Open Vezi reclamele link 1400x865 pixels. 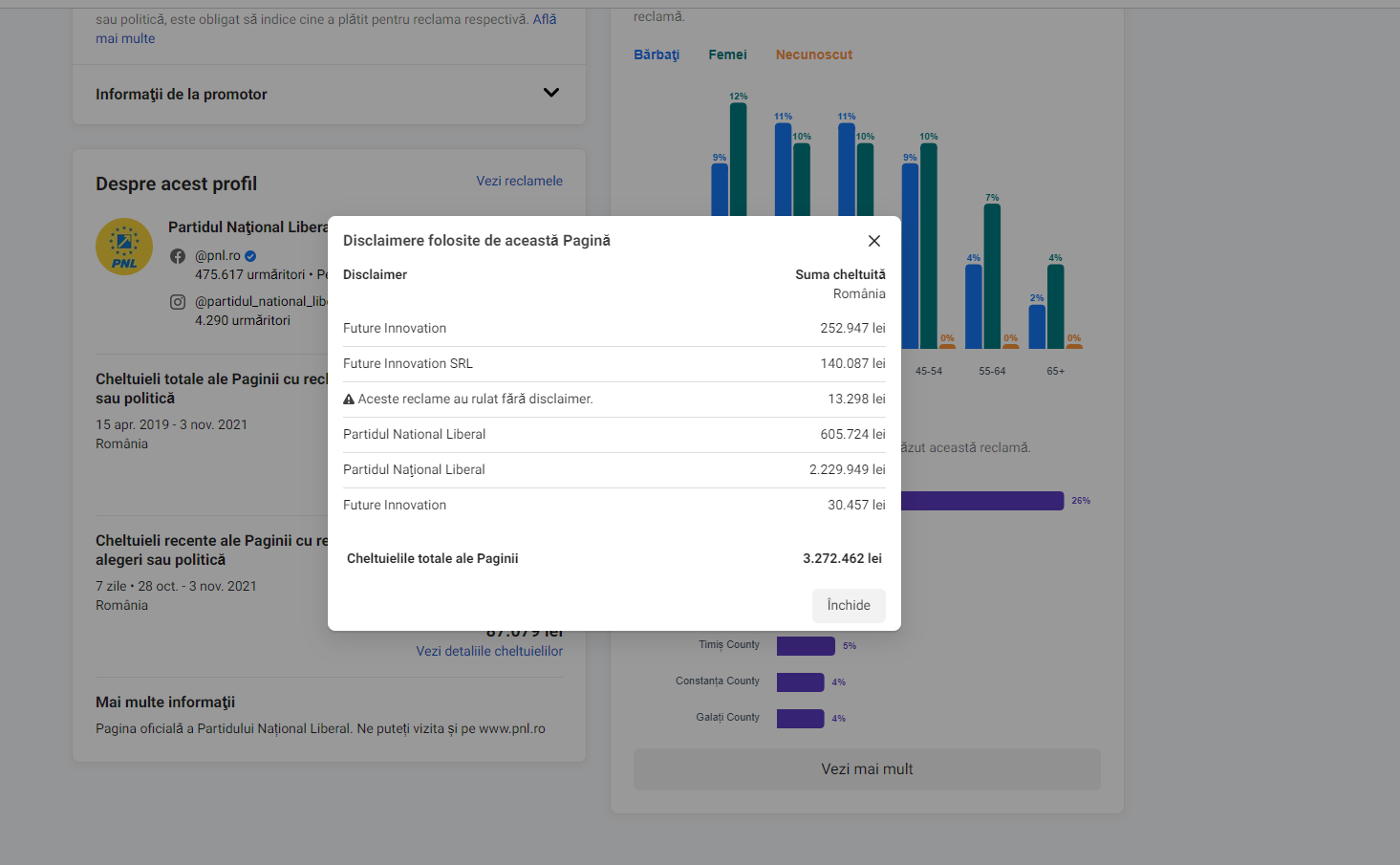519,181
